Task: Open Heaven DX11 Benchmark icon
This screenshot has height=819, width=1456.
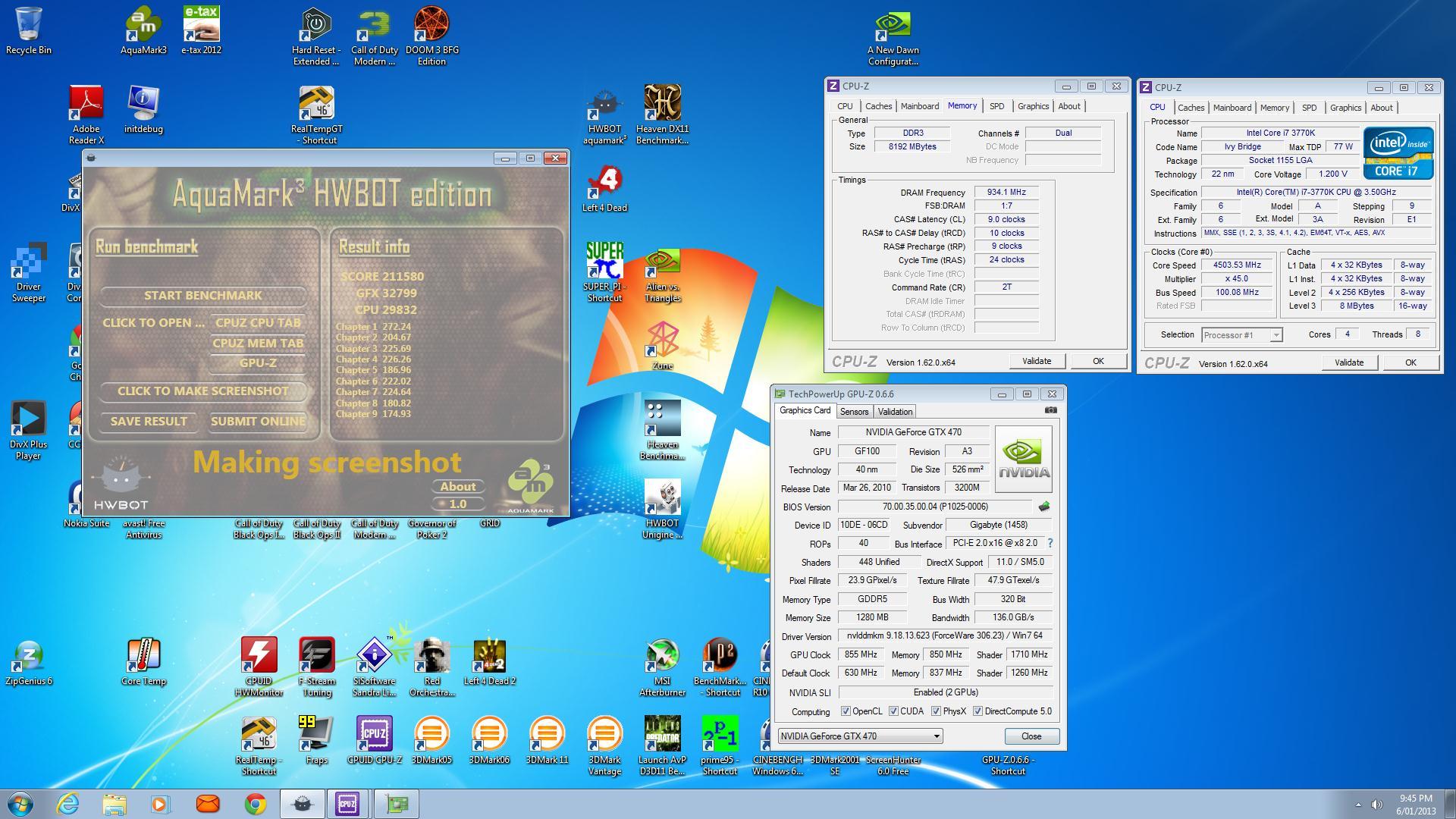Action: (x=662, y=115)
